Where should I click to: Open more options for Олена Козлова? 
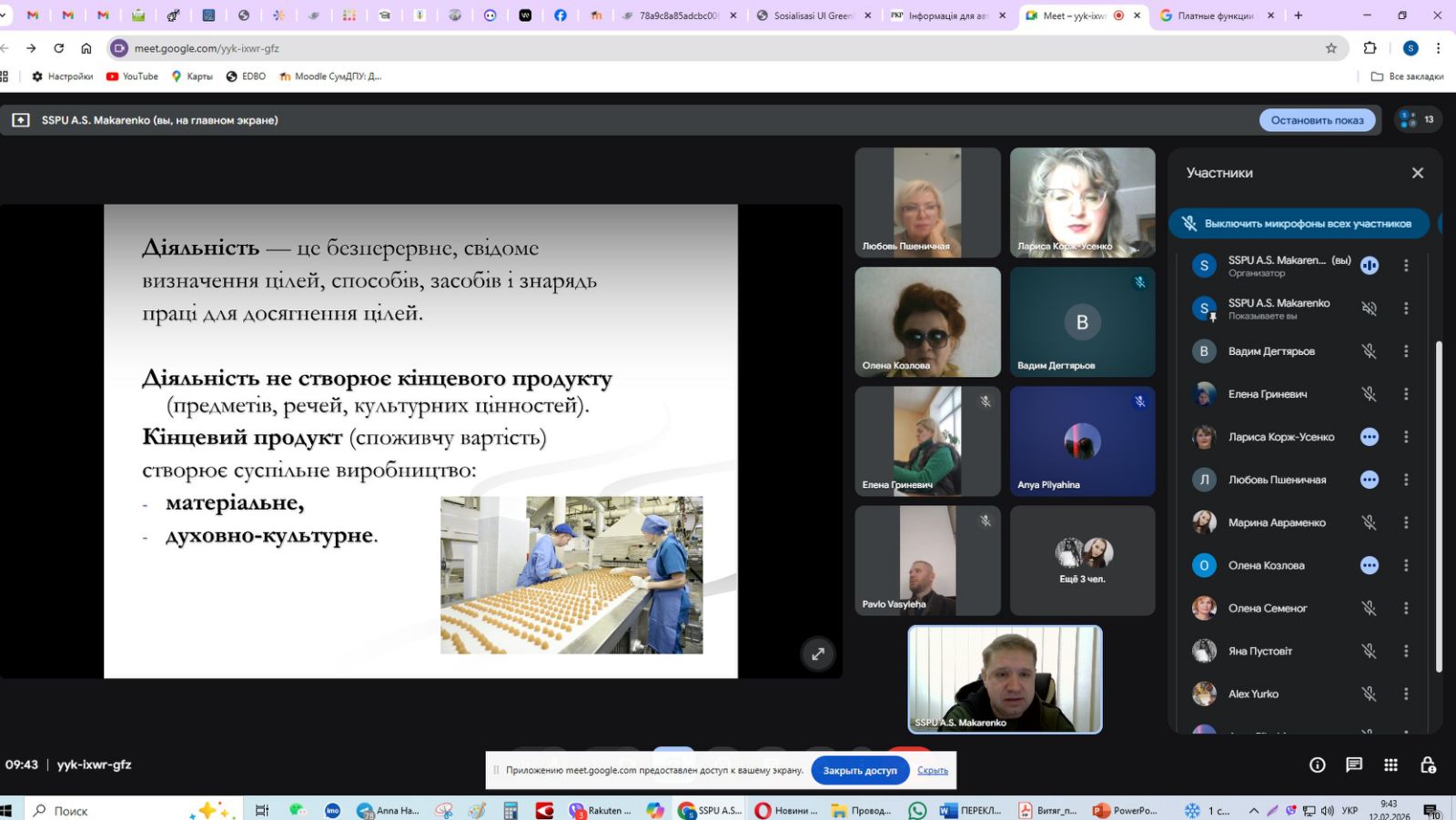click(1406, 565)
